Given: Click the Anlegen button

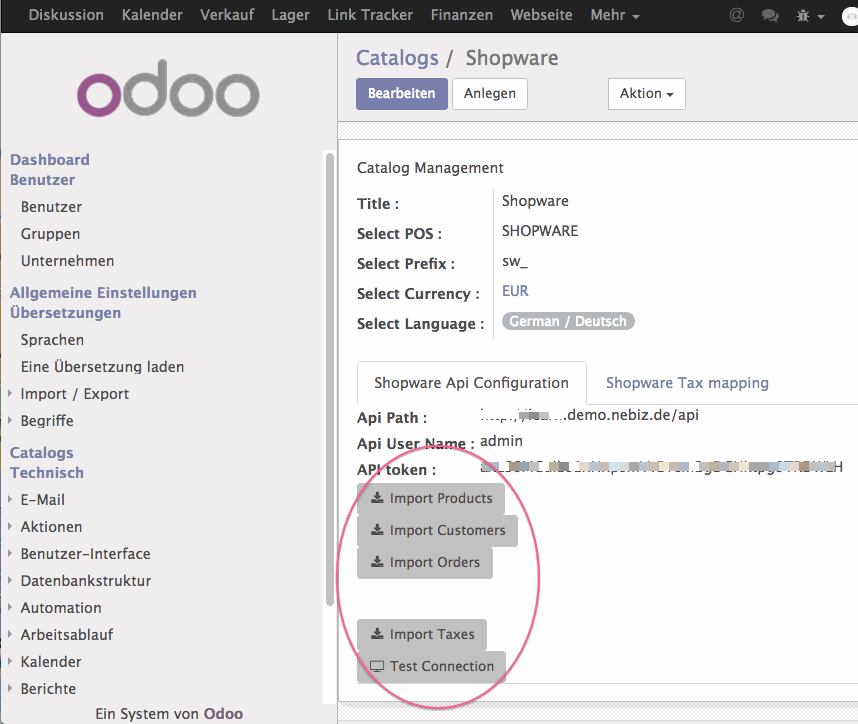Looking at the screenshot, I should [x=490, y=94].
